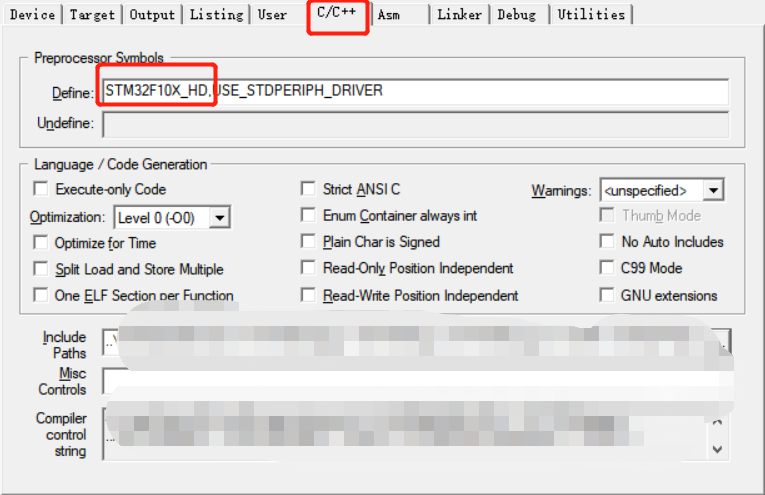Viewport: 765px width, 495px height.
Task: Toggle Plain Char is Signed
Action: point(308,241)
